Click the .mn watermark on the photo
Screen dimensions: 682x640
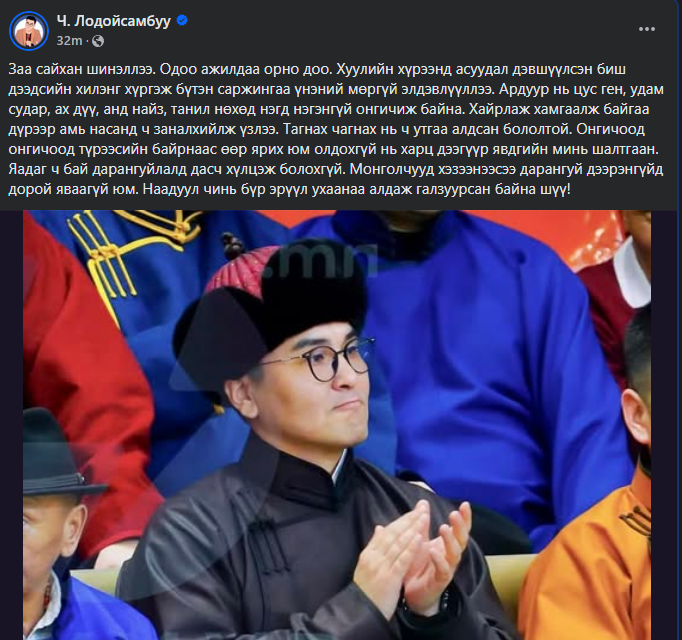point(321,260)
